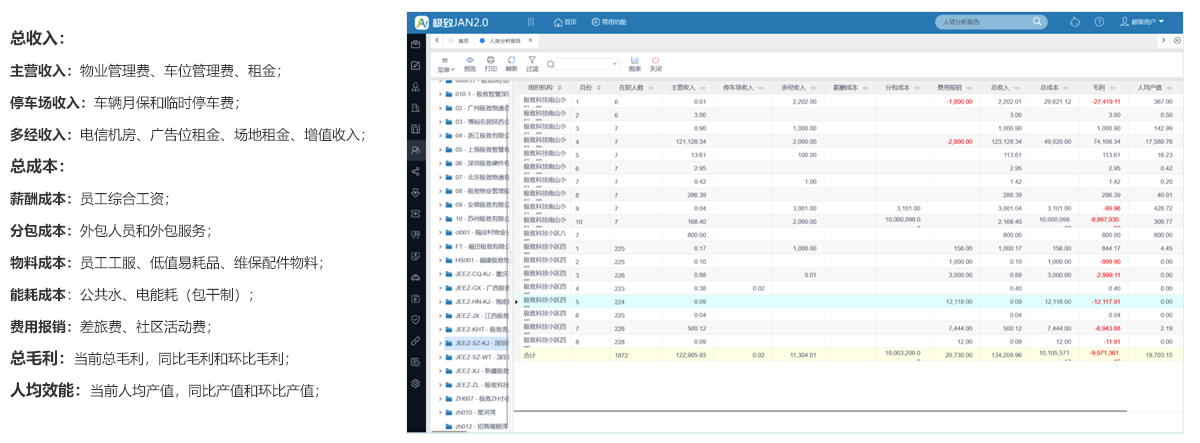Click the three-bar collapse icon in header
1200x443 pixels.
[530, 21]
